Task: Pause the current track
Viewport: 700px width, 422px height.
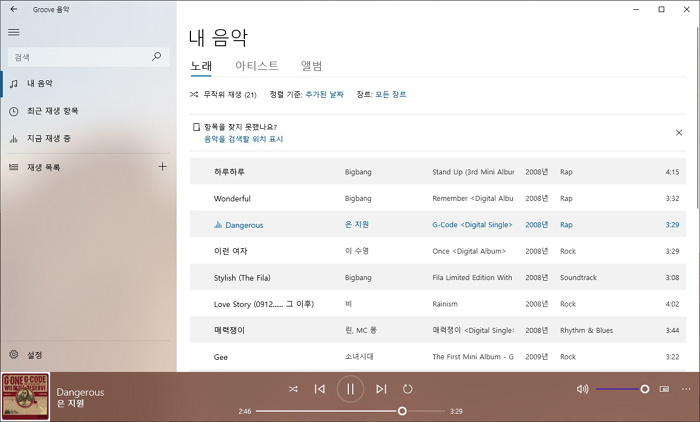Action: [350, 389]
